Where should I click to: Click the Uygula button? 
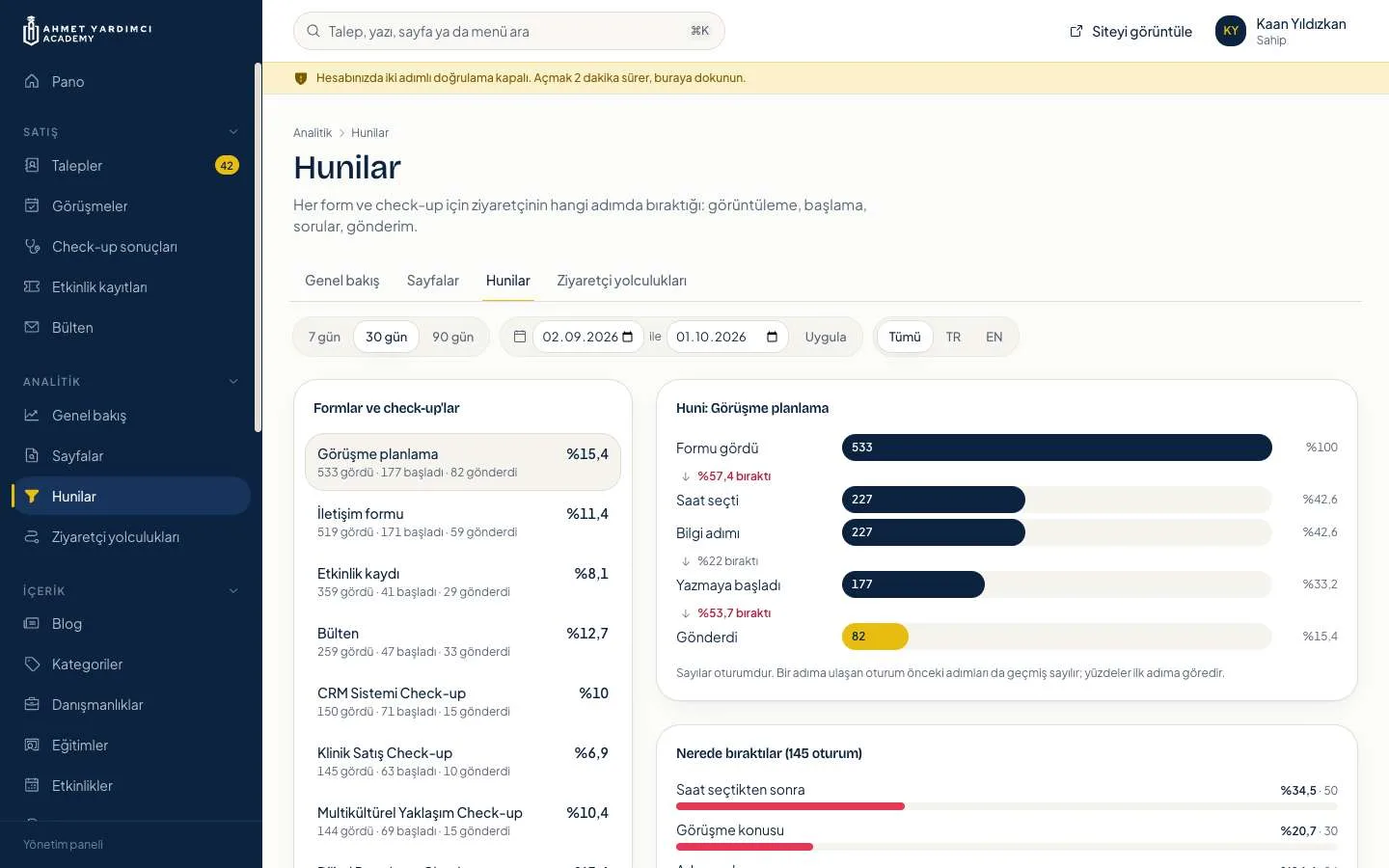pos(826,337)
